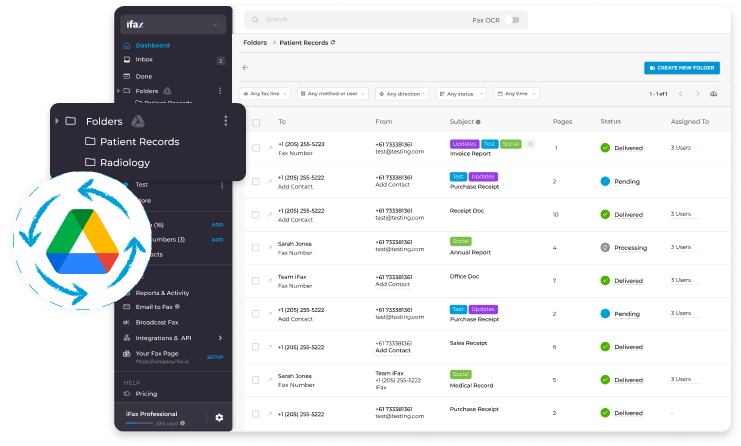Click the Broadcast Fax megaphone icon
Screen dimensions: 741x446
127,322
